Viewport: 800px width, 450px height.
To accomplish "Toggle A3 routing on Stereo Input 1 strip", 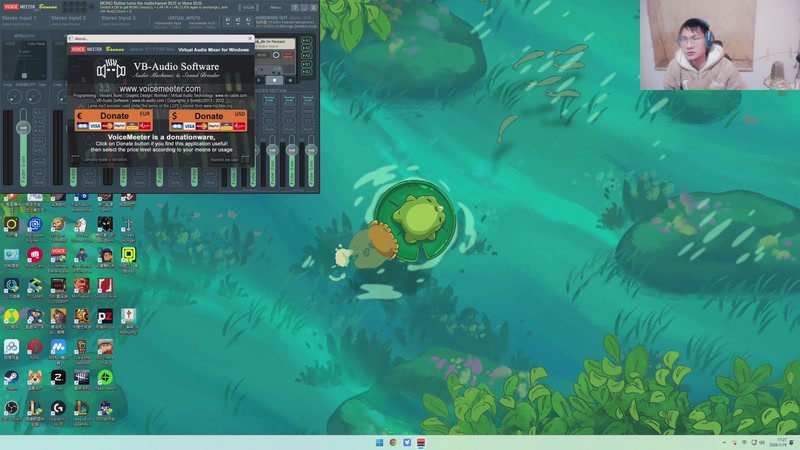I will 39,131.
